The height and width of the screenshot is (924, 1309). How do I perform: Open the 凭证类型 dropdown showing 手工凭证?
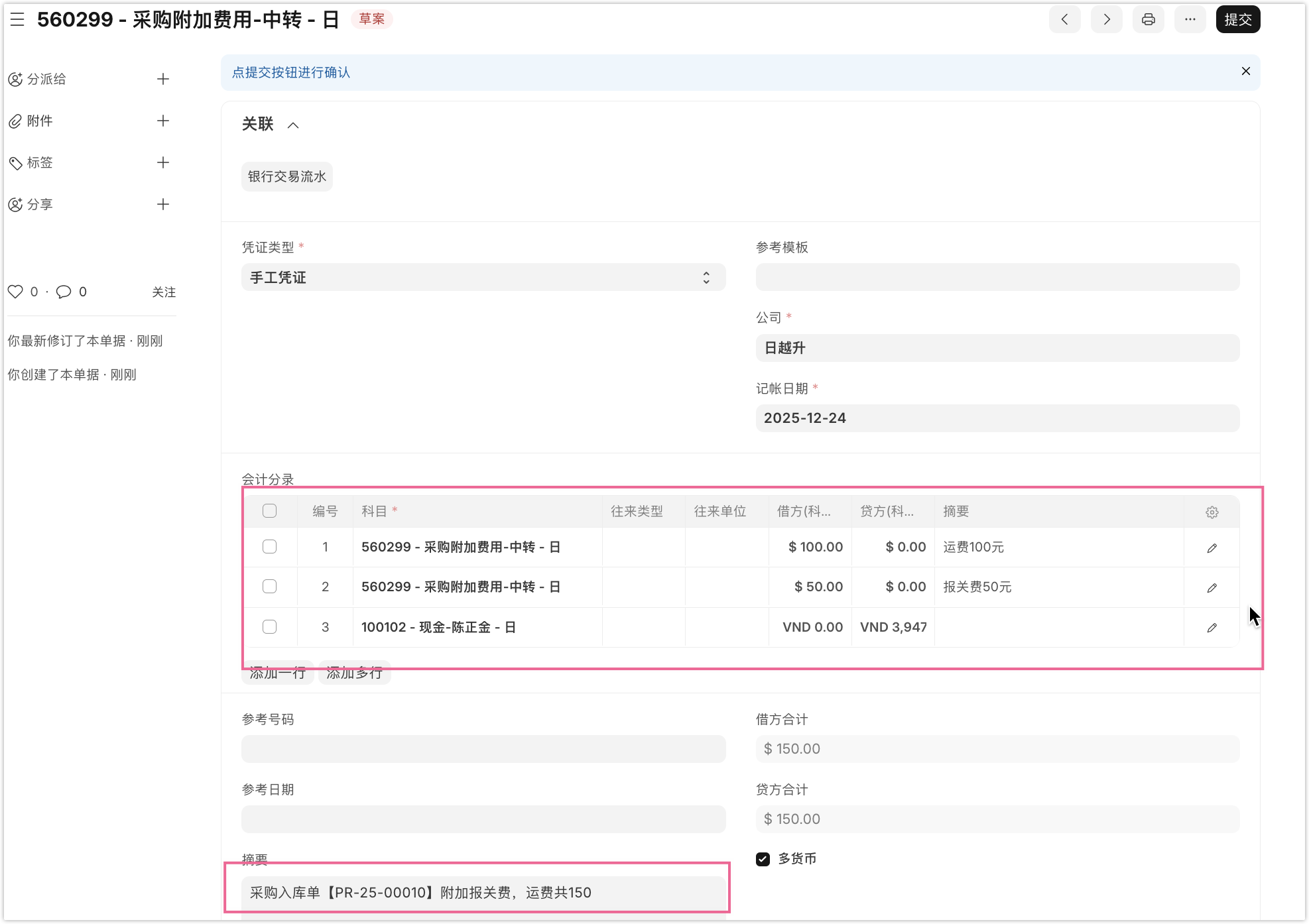coord(483,278)
